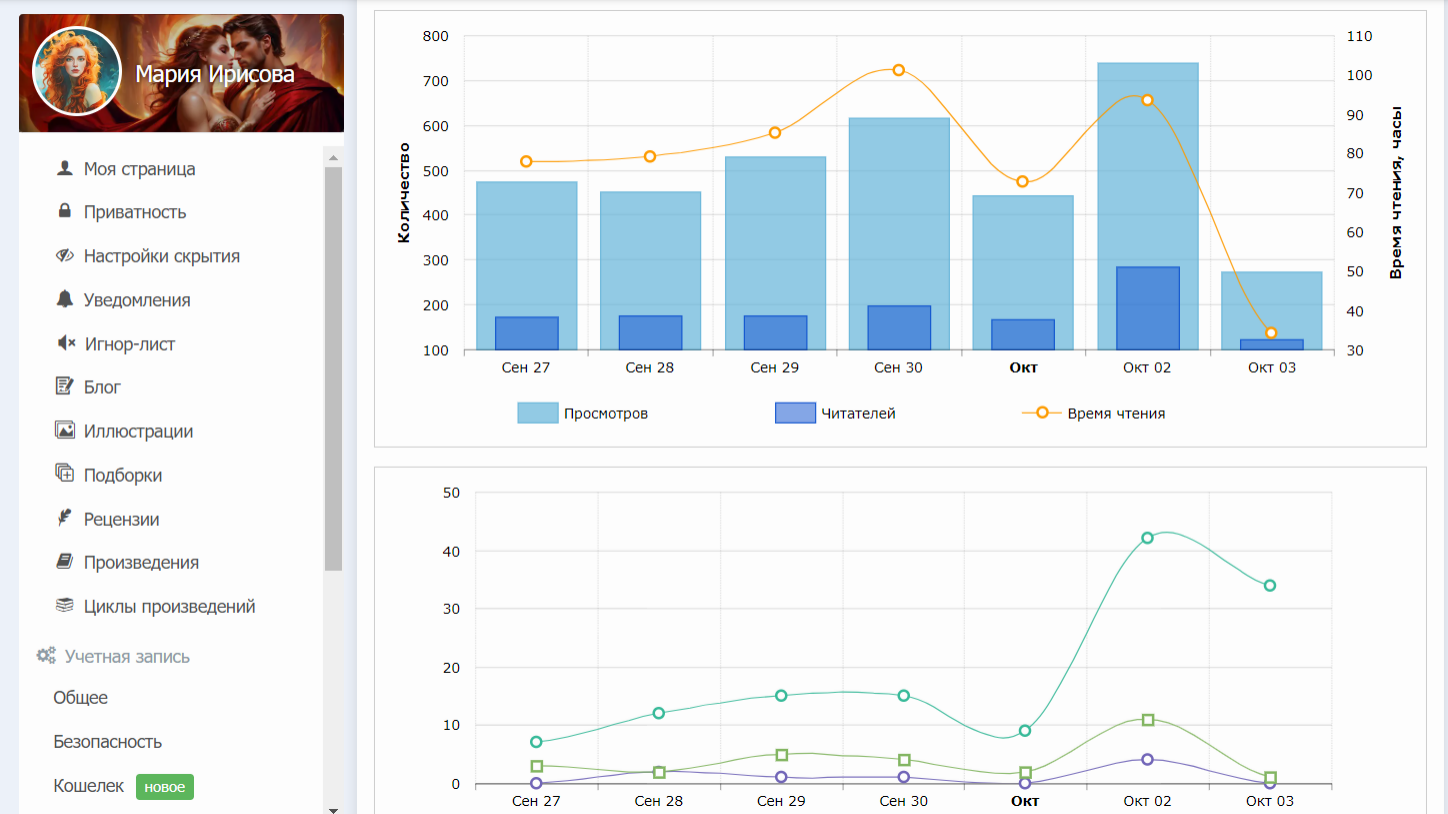Viewport: 1448px width, 814px height.
Task: Open the Подборки section
Action: point(122,475)
